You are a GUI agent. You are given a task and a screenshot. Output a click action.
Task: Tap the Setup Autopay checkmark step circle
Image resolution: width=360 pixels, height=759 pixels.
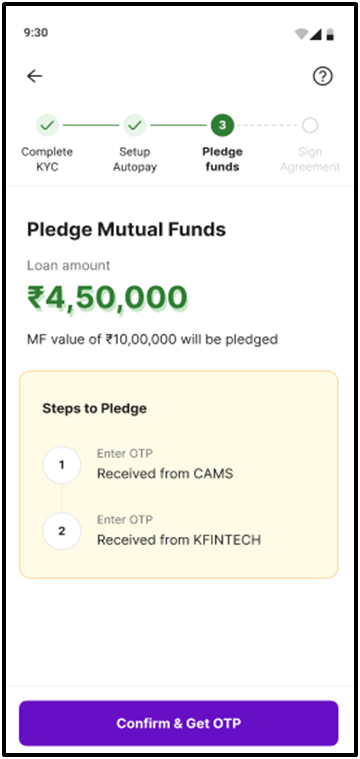[135, 126]
